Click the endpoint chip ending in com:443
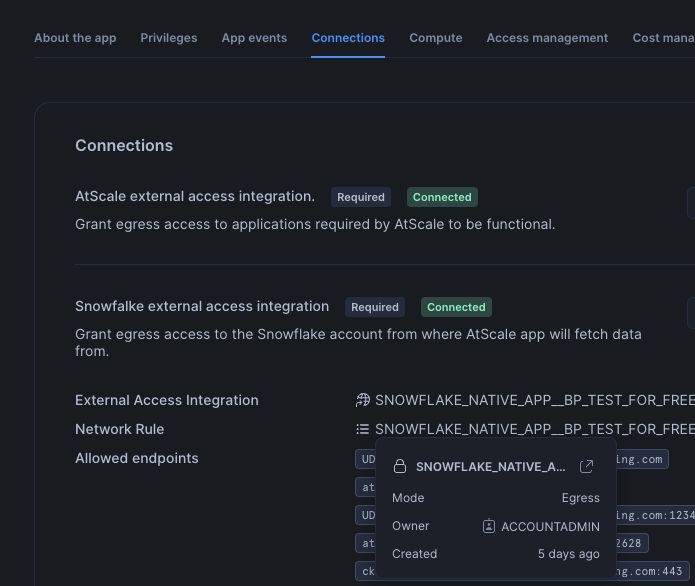695x586 pixels. point(522,571)
